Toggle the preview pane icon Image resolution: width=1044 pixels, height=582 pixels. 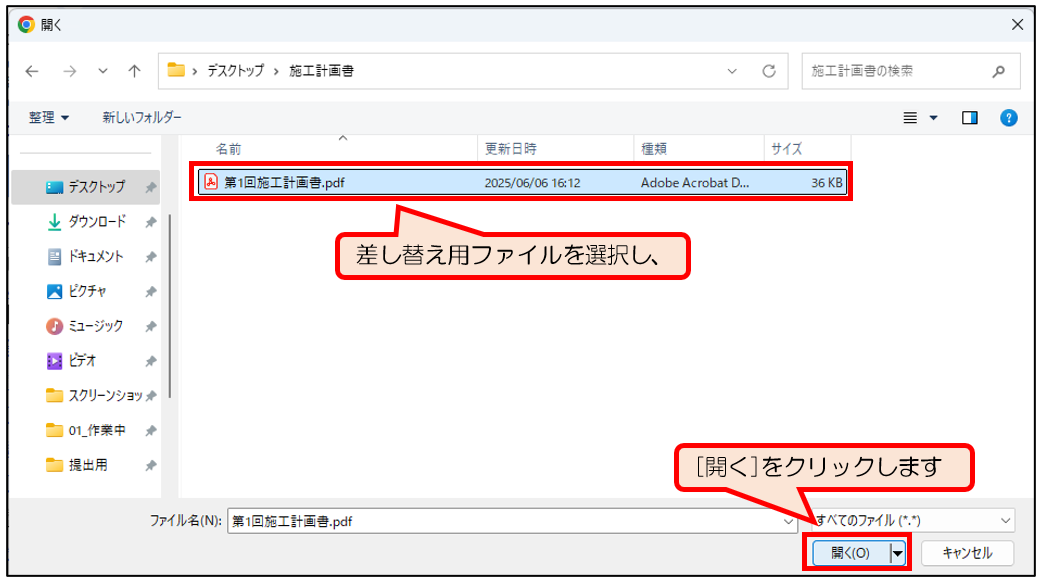click(969, 118)
